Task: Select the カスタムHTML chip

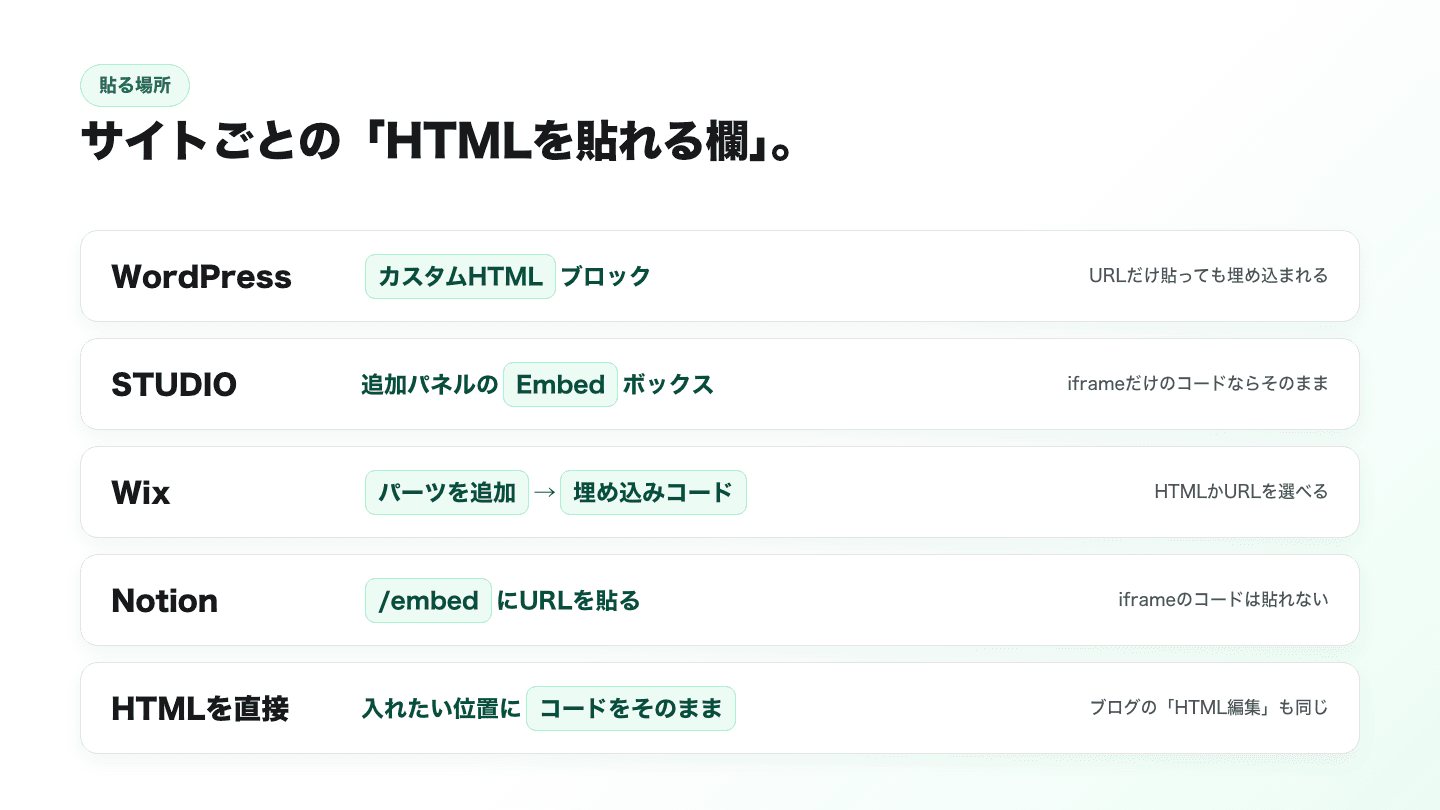Action: tap(460, 276)
